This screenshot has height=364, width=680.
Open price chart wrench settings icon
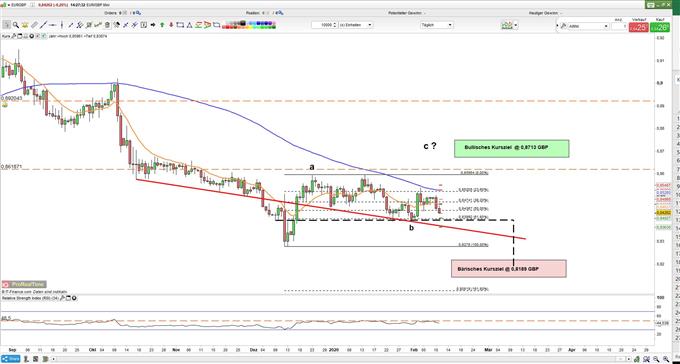click(14, 36)
